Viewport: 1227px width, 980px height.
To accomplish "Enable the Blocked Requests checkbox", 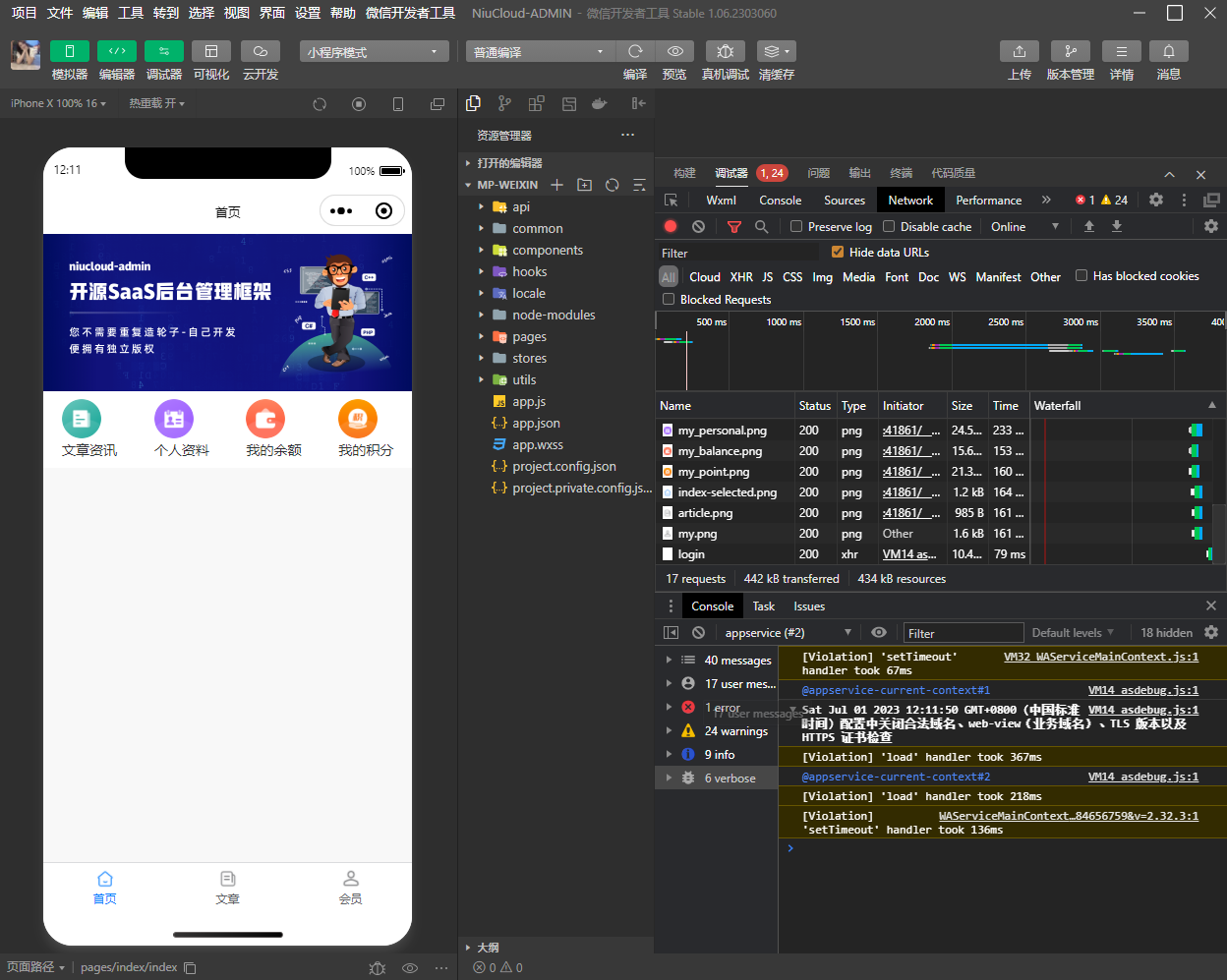I will [669, 299].
